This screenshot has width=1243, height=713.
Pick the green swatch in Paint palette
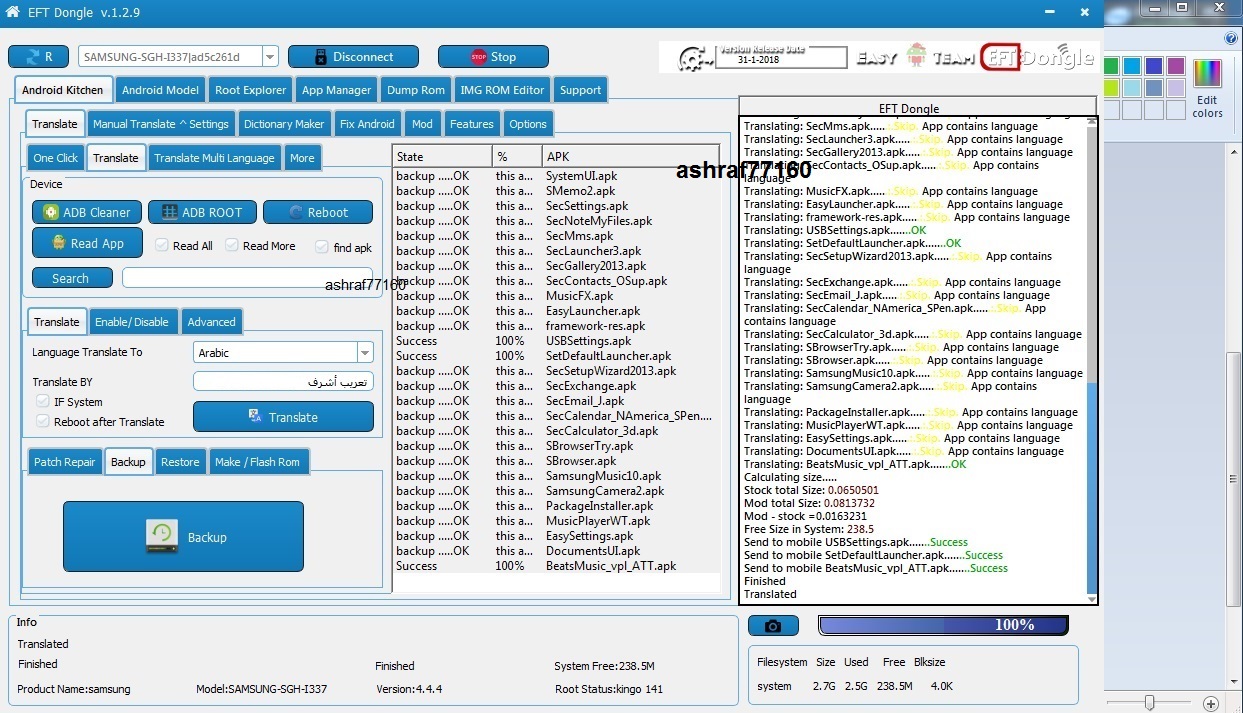click(1111, 66)
